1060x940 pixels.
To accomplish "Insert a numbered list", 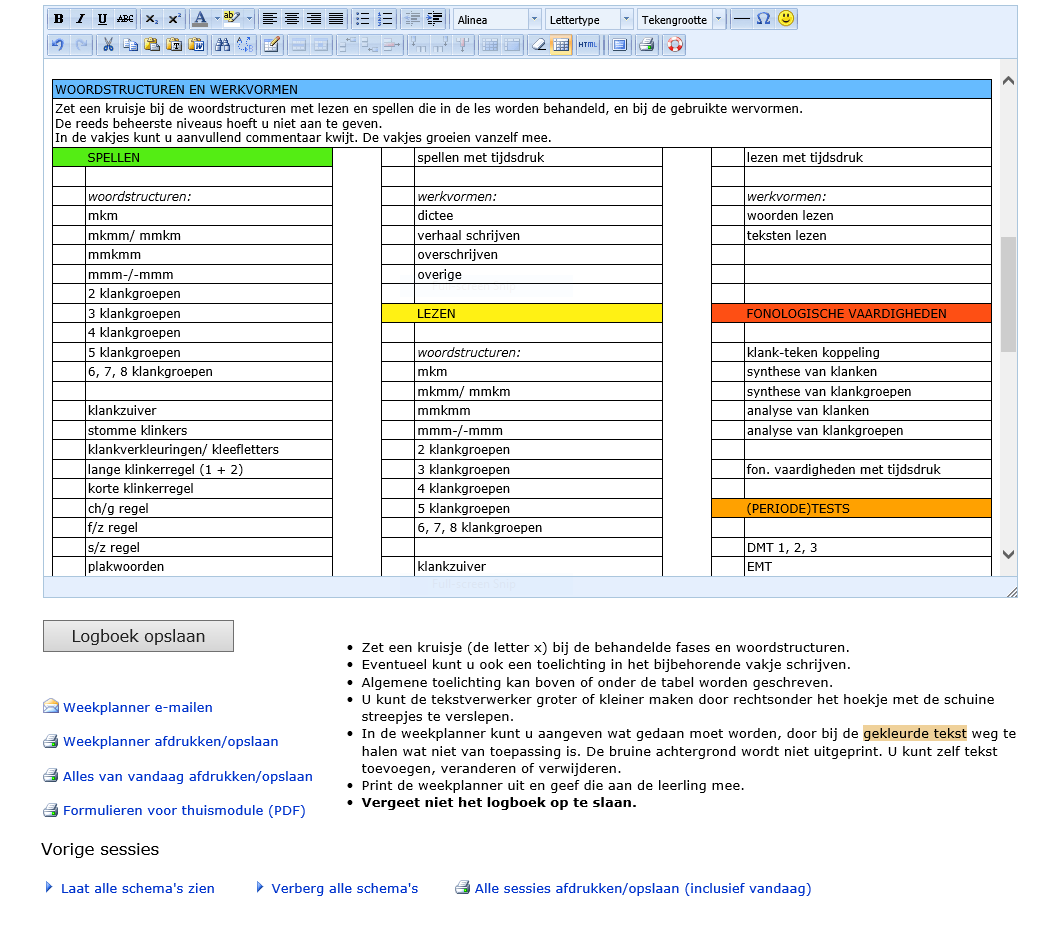I will coord(385,19).
